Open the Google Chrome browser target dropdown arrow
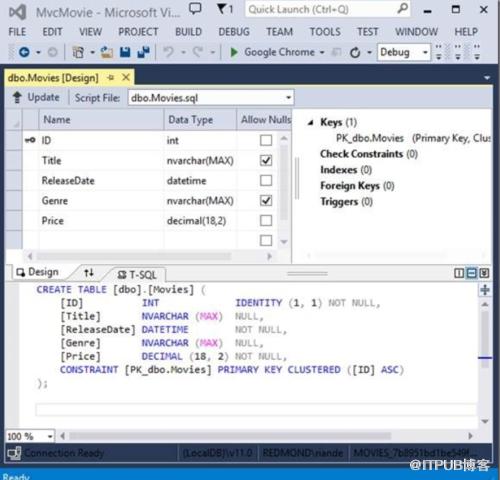This screenshot has width=500, height=480. pos(322,52)
